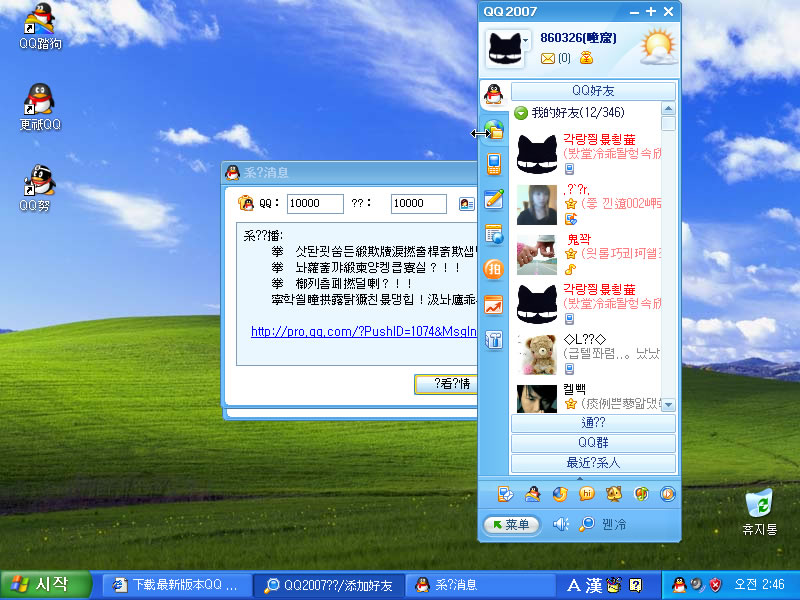The height and width of the screenshot is (600, 800).
Task: Open the globe folder icon in QQ sidebar
Action: pos(493,130)
